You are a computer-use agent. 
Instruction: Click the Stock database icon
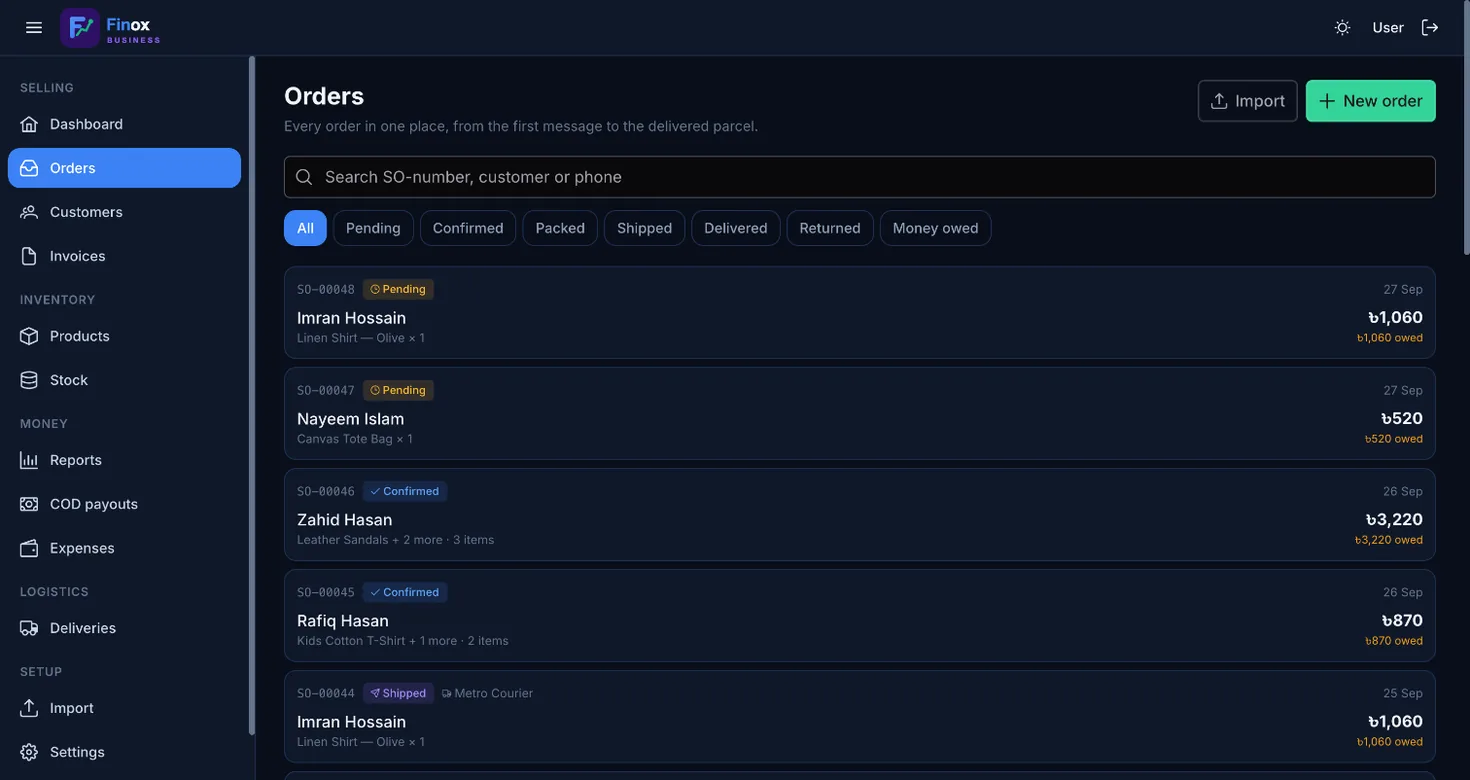(29, 380)
